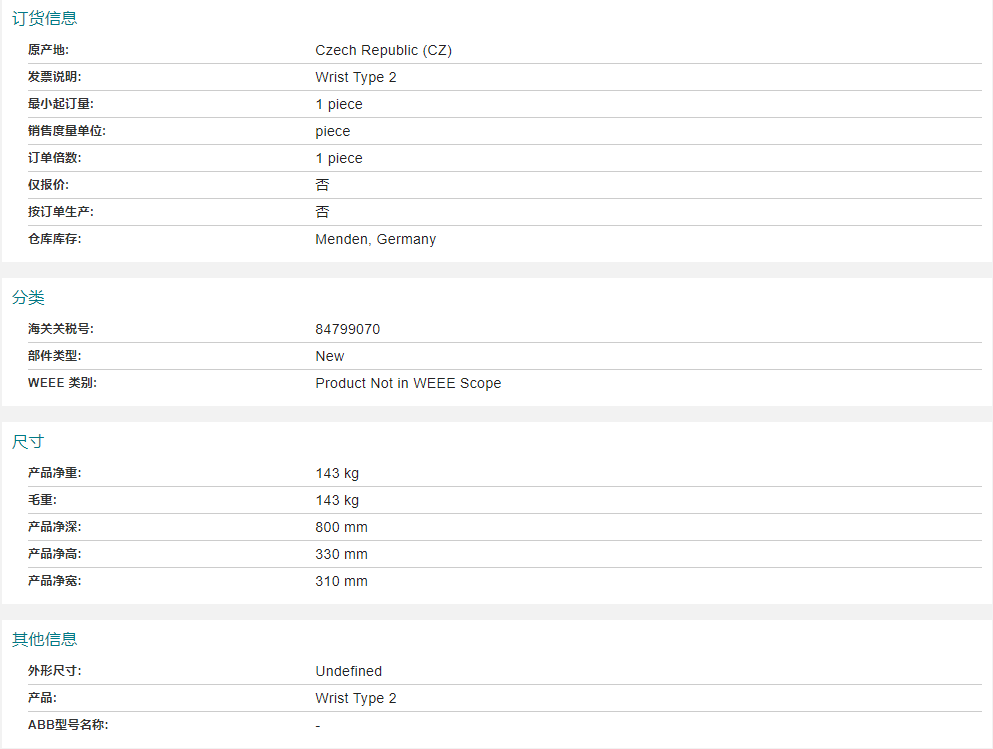Screen dimensions: 993x749
Task: Click the ABB型号名称 label
Action: point(68,725)
